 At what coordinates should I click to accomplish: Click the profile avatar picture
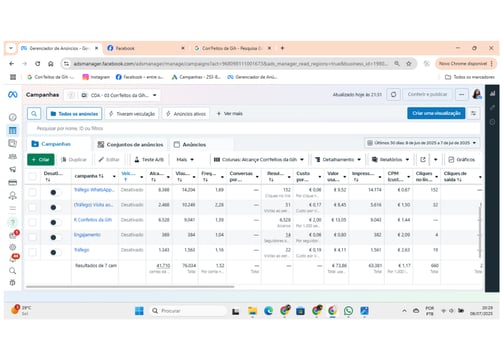click(x=477, y=94)
